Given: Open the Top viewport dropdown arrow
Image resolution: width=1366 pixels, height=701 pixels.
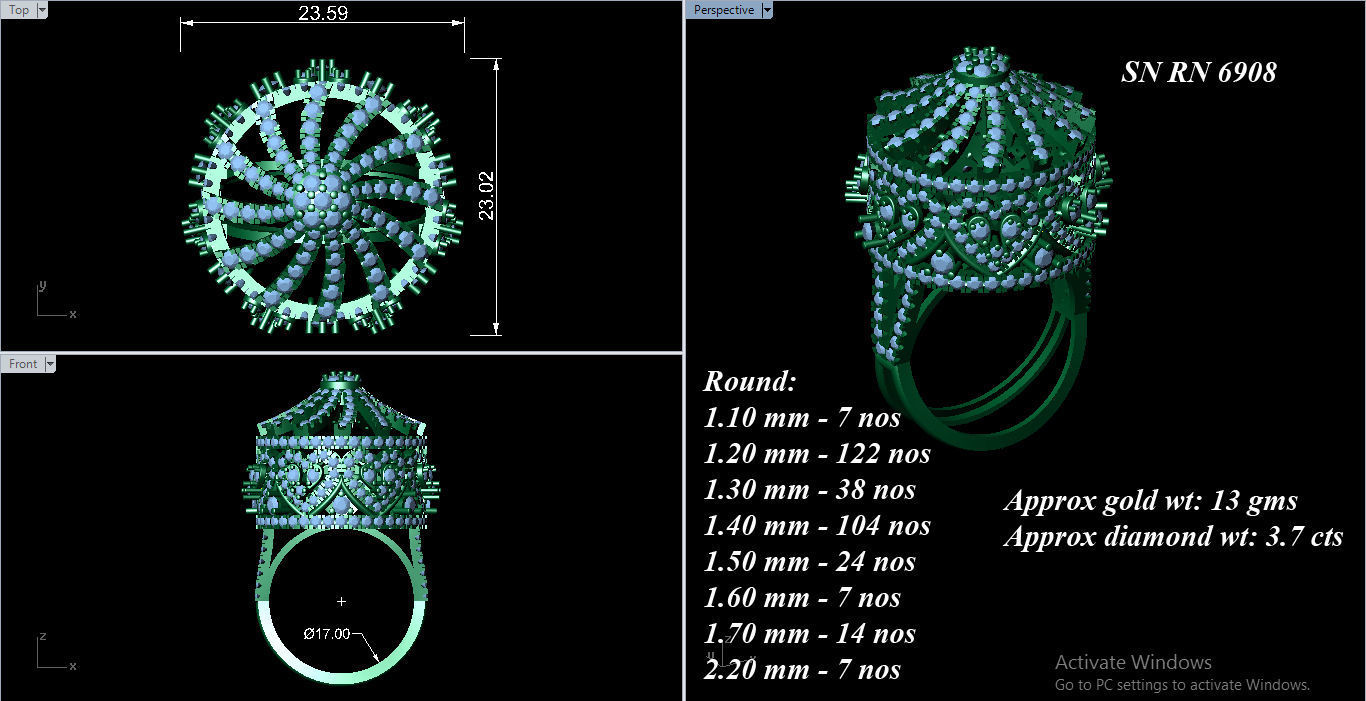Looking at the screenshot, I should tap(42, 10).
